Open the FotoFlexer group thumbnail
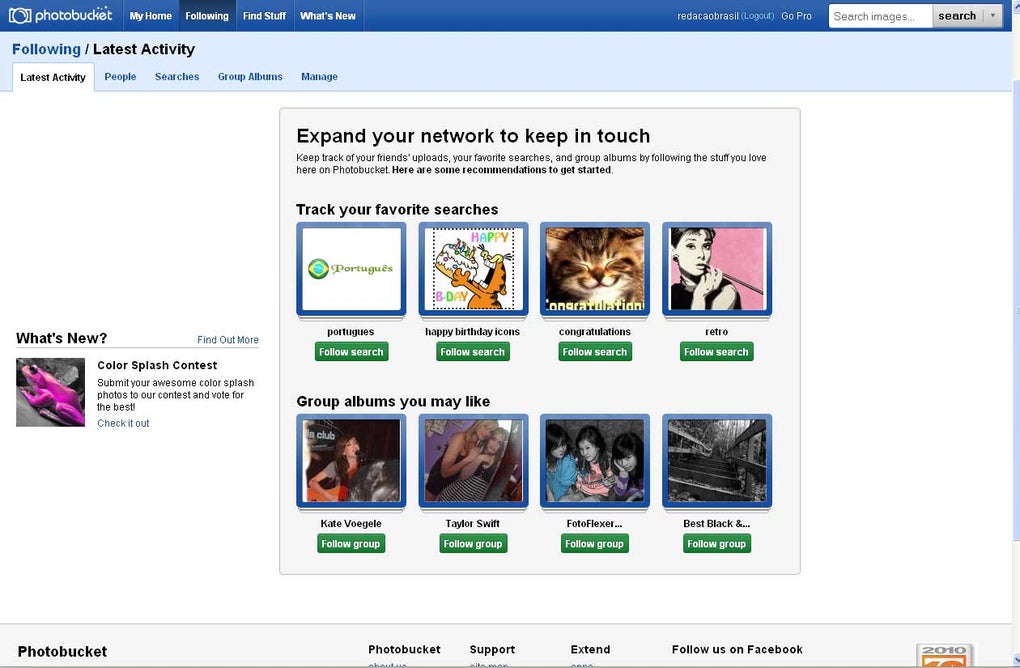Screen dimensions: 1020x668 595,461
